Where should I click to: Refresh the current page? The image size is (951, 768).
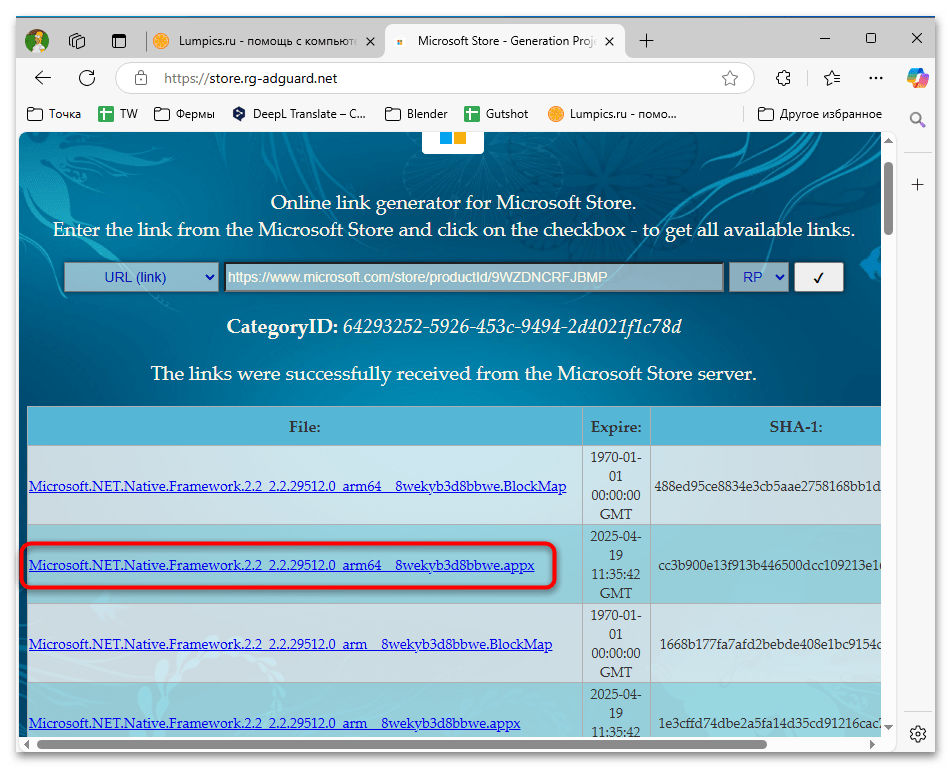click(87, 78)
